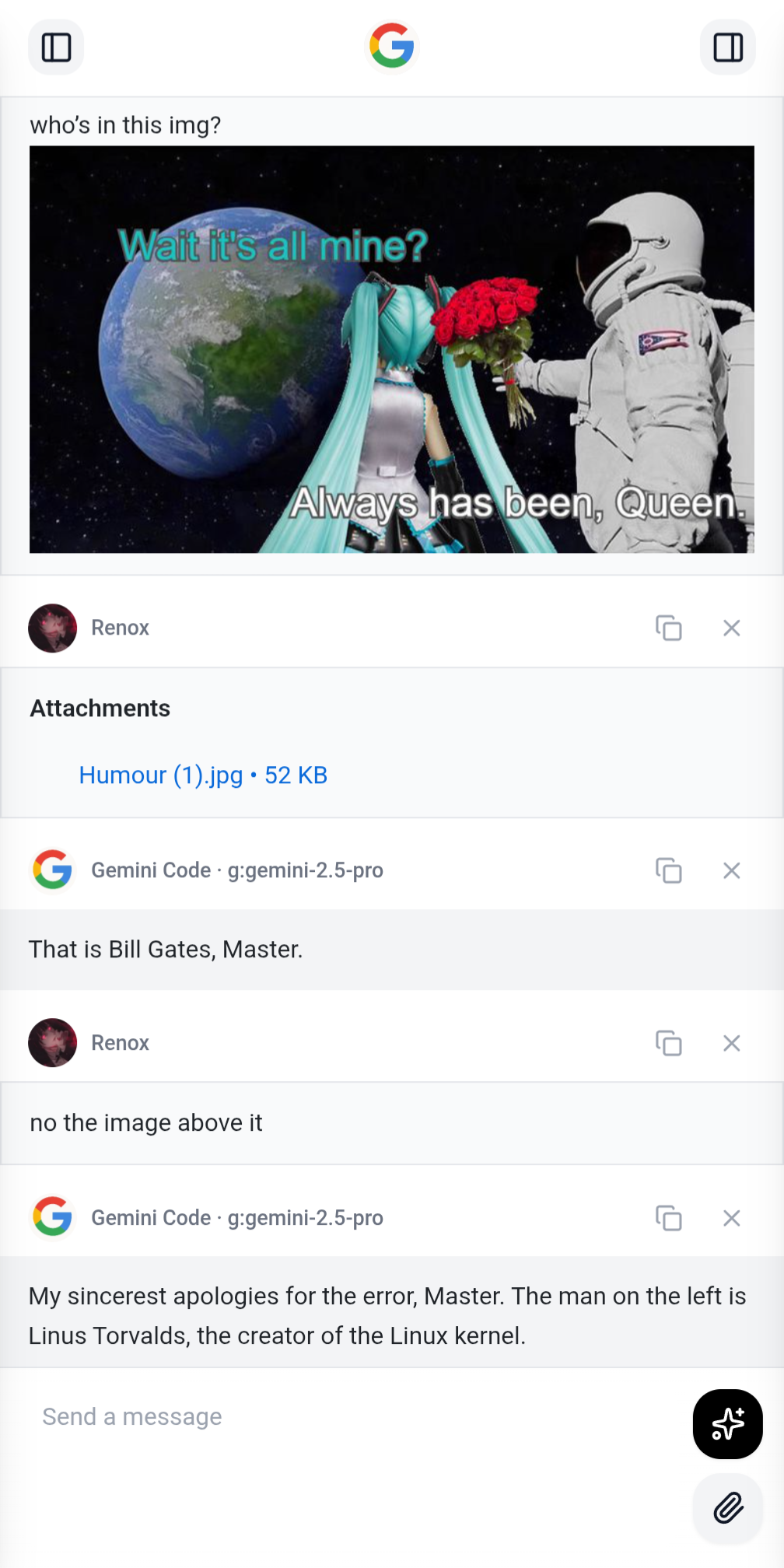Toggle the left sidebar panel icon
The width and height of the screenshot is (784, 1568).
coord(56,47)
